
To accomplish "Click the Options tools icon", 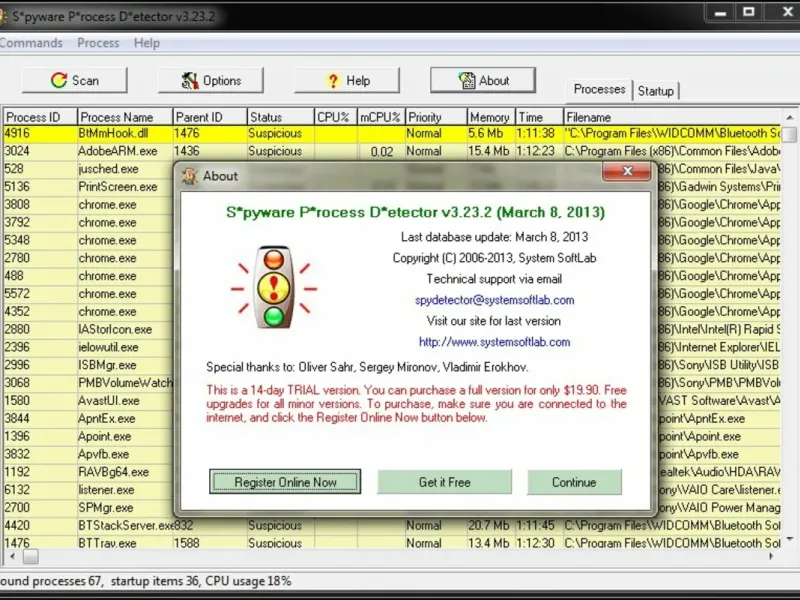I will 190,80.
